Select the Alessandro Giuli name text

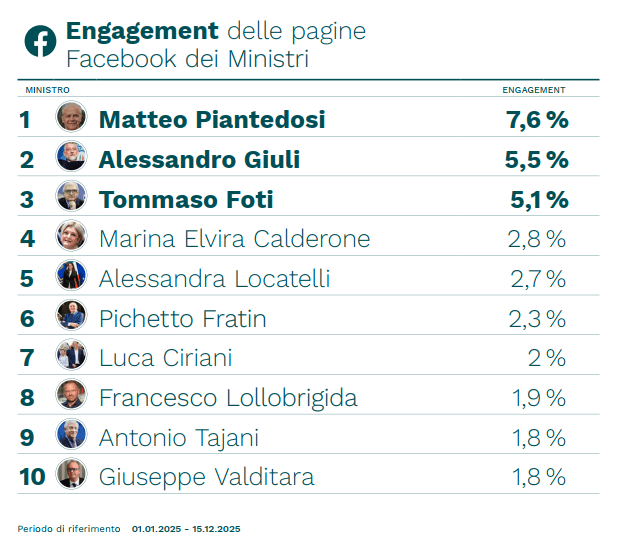(199, 159)
